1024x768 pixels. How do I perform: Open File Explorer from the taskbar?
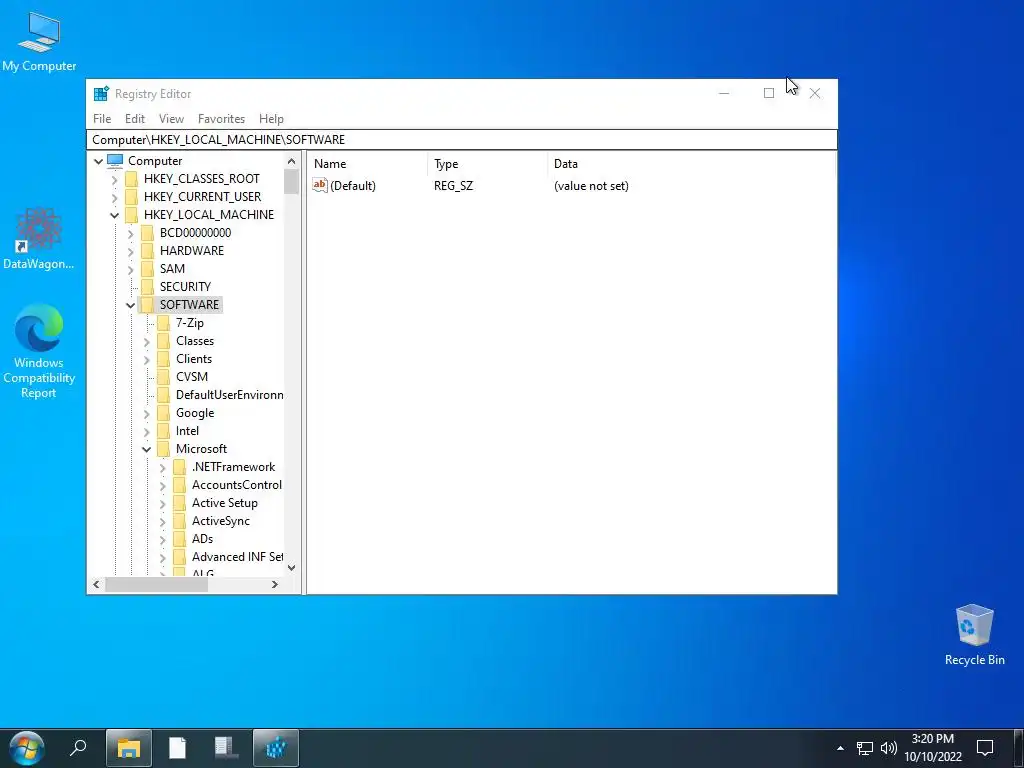[x=129, y=748]
